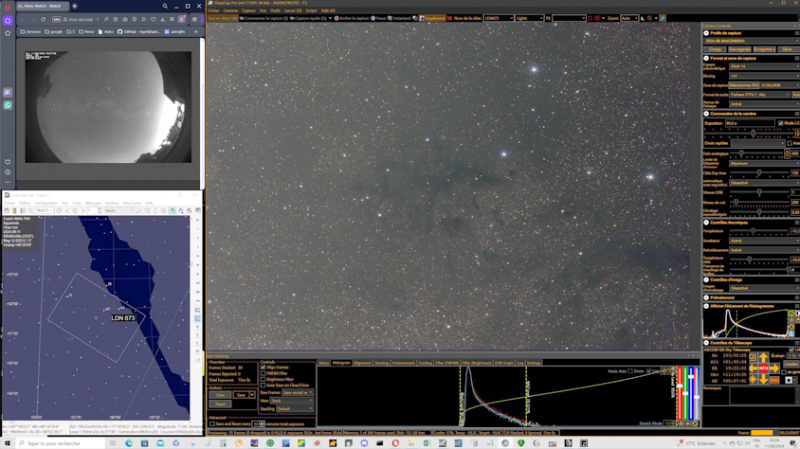The height and width of the screenshot is (449, 800).
Task: Switch to the Drift Graph tab
Action: [504, 363]
